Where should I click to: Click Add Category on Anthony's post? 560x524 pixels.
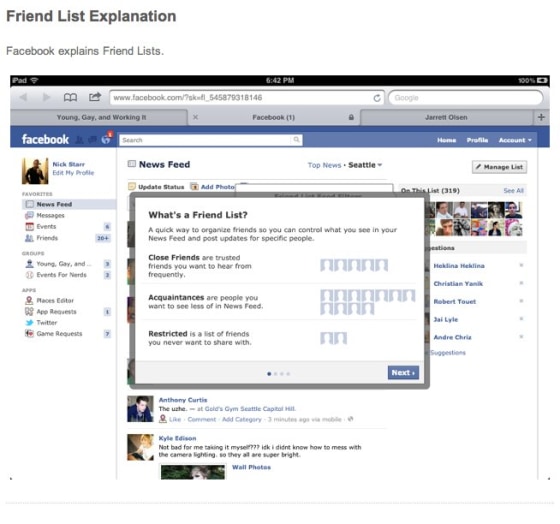point(242,419)
